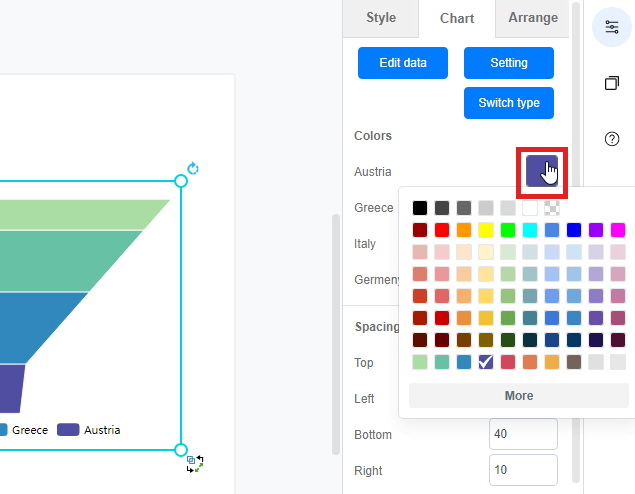Select the transparent checkered swatch
635x494 pixels.
click(x=552, y=208)
